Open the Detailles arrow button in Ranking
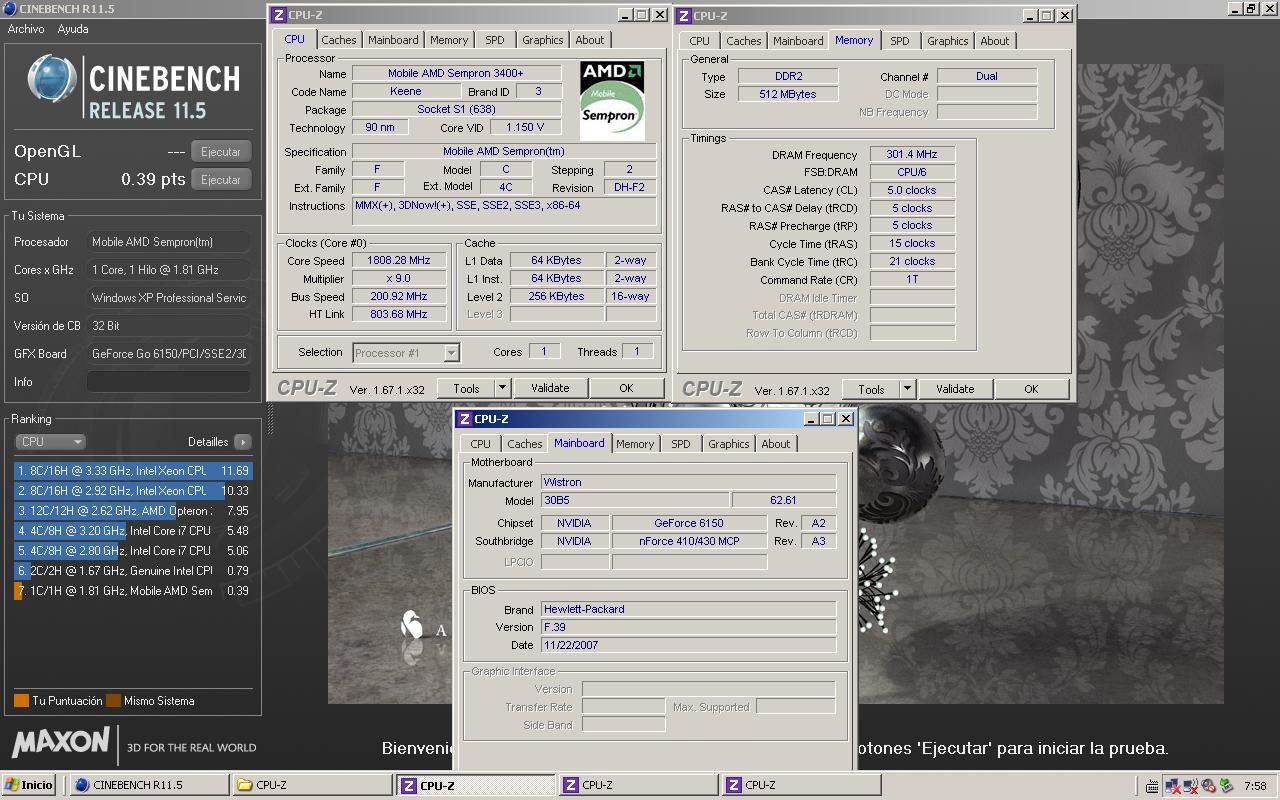The height and width of the screenshot is (800, 1280). (x=242, y=441)
